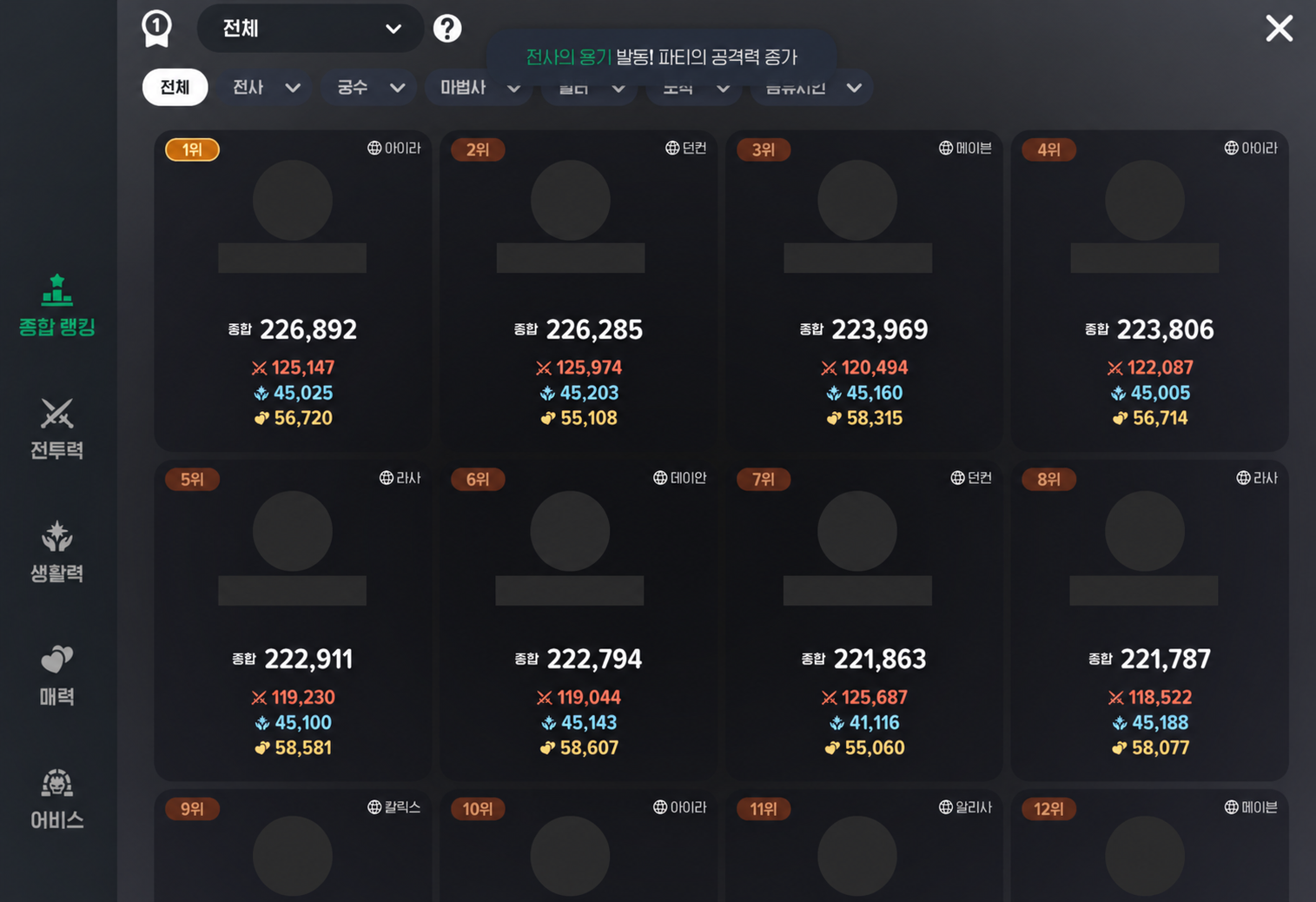Select the total score 226,285

594,330
